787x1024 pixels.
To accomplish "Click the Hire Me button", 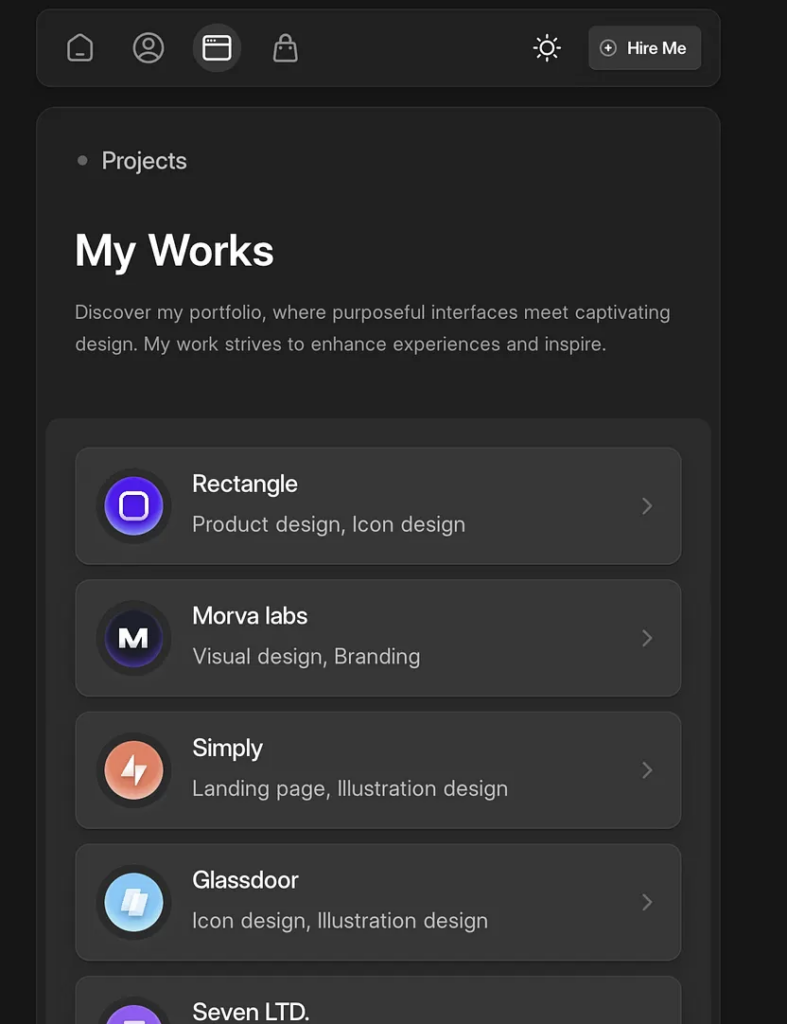I will (x=645, y=48).
